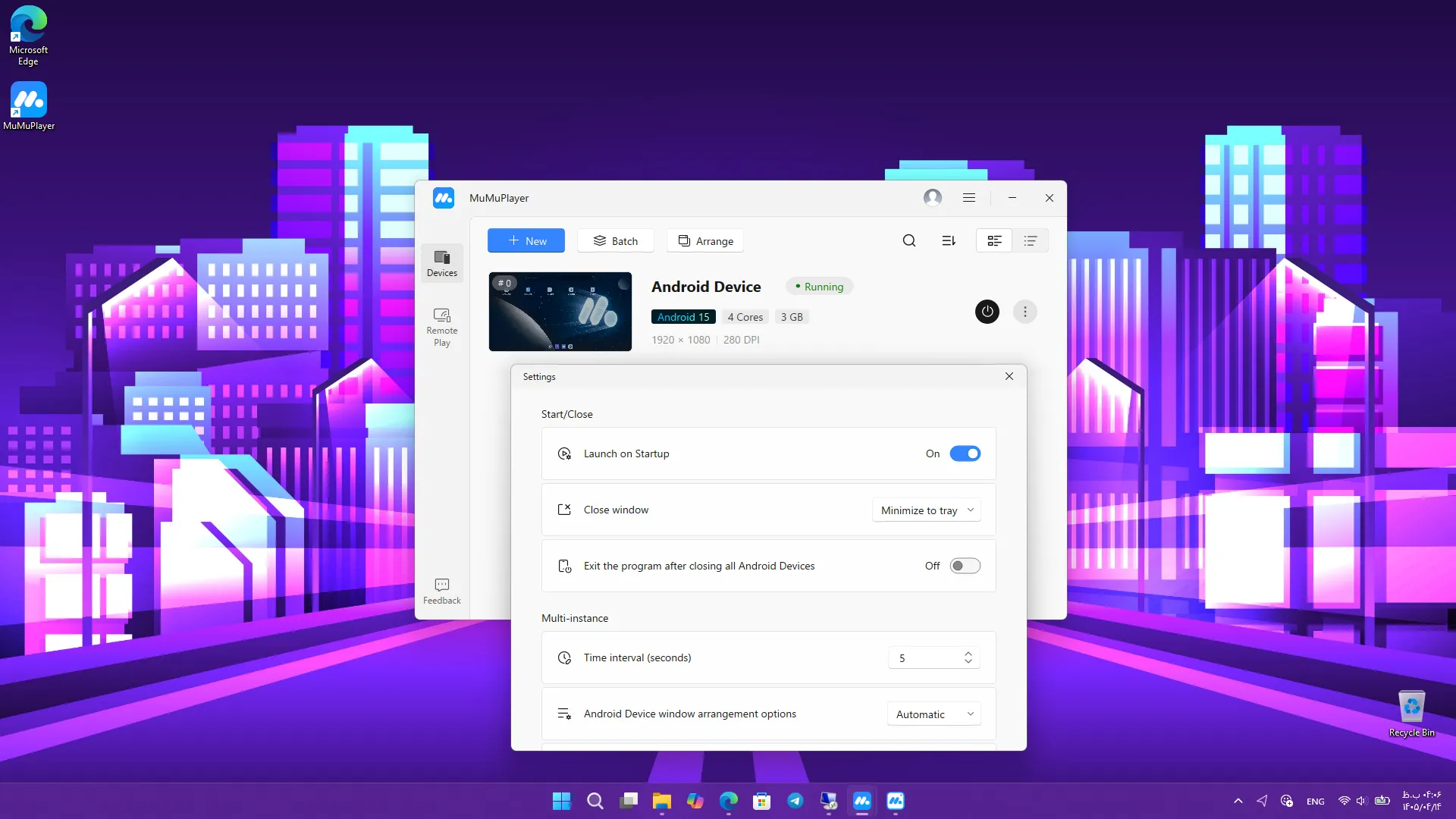
Task: Open the Windows Start menu
Action: click(561, 801)
